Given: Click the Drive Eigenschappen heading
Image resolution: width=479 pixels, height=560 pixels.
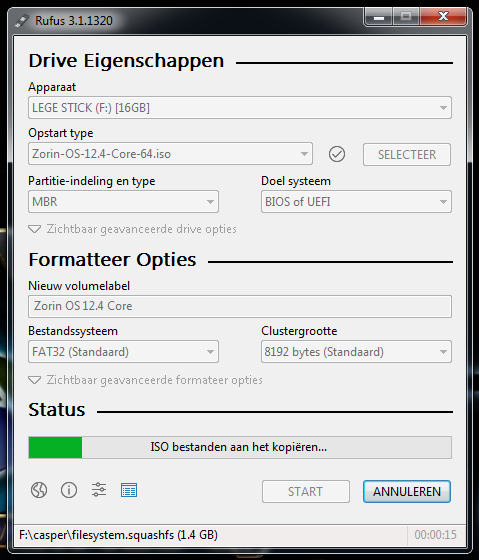Looking at the screenshot, I should point(126,61).
